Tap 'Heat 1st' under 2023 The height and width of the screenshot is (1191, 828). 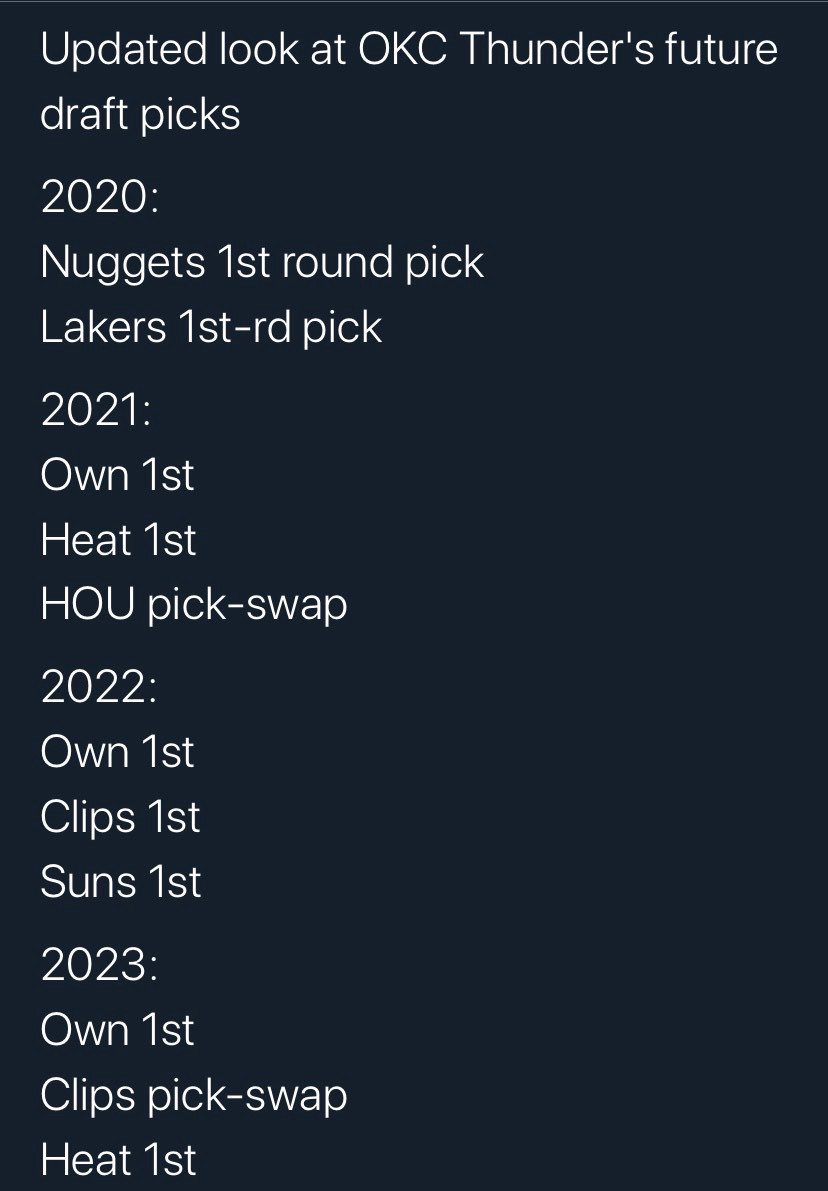tap(119, 1160)
